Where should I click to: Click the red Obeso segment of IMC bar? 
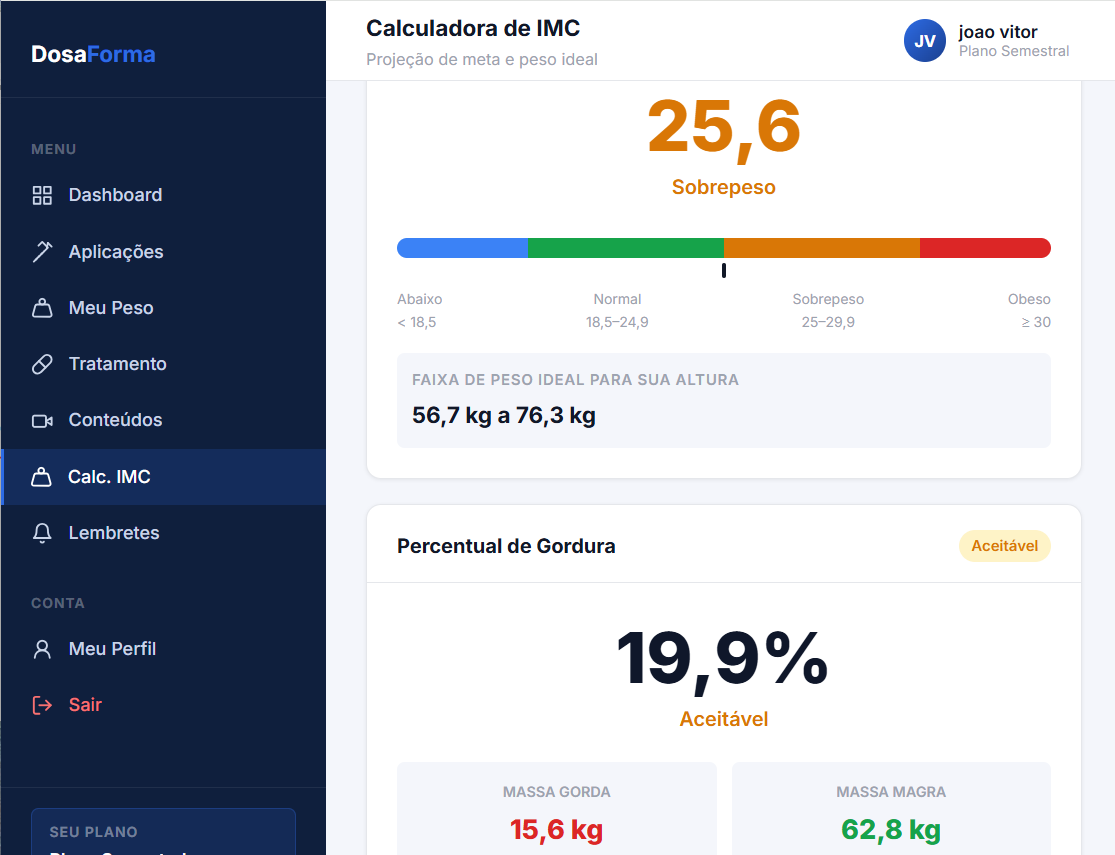point(986,248)
